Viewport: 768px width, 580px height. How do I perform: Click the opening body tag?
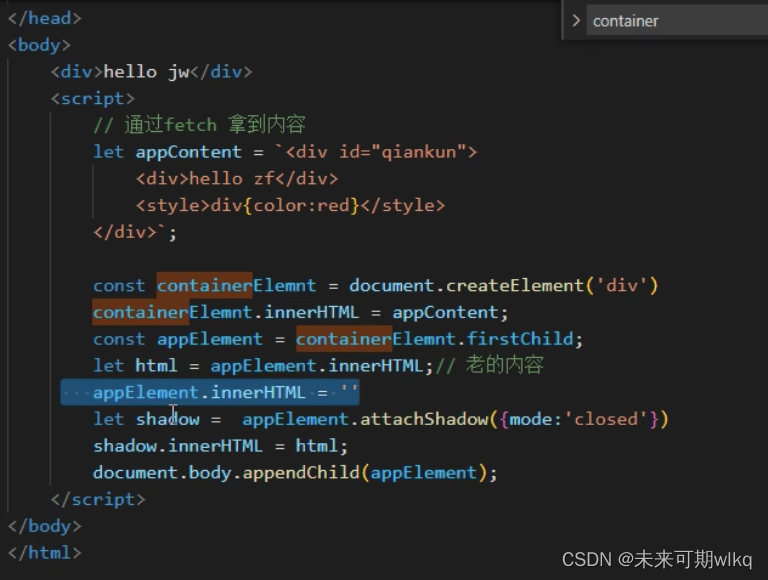click(x=39, y=45)
